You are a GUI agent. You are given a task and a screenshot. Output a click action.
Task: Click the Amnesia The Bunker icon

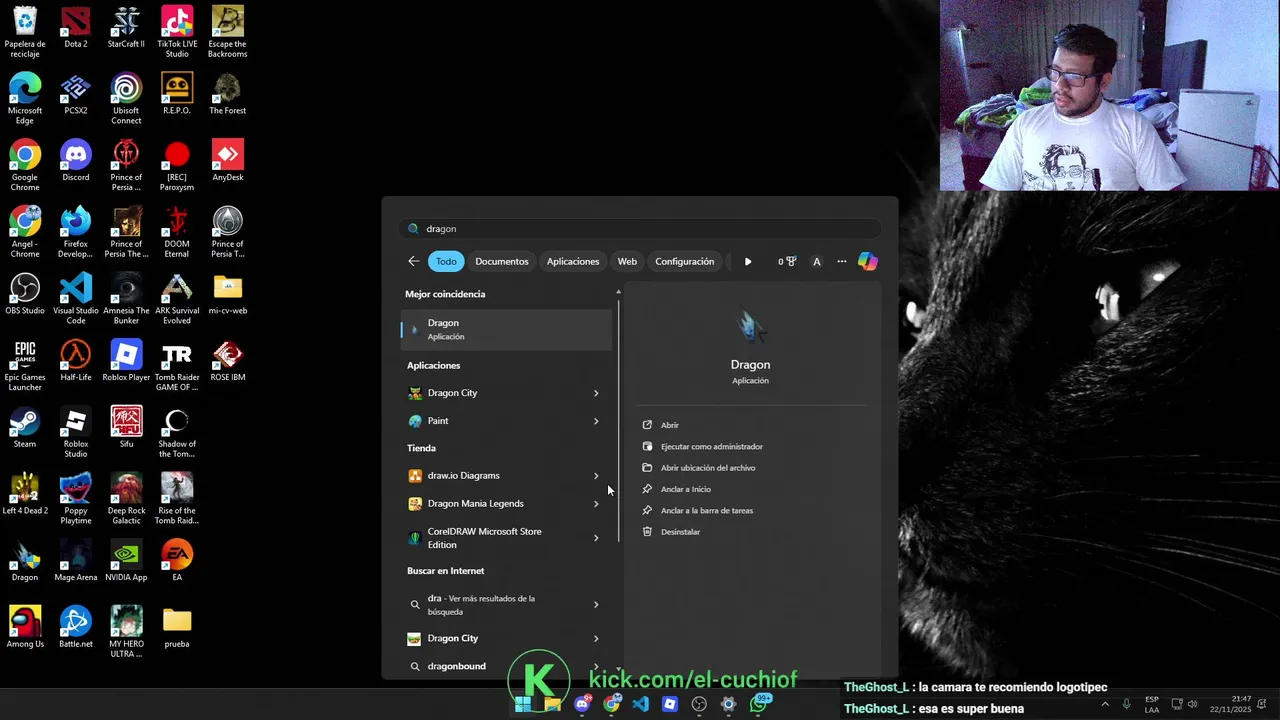coord(126,299)
